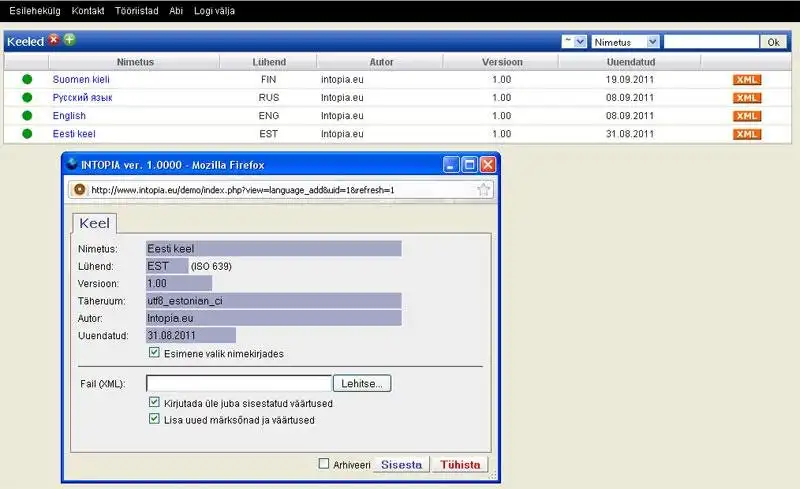The image size is (800, 489).
Task: Click the green add icon beside Keeled
Action: (x=69, y=39)
